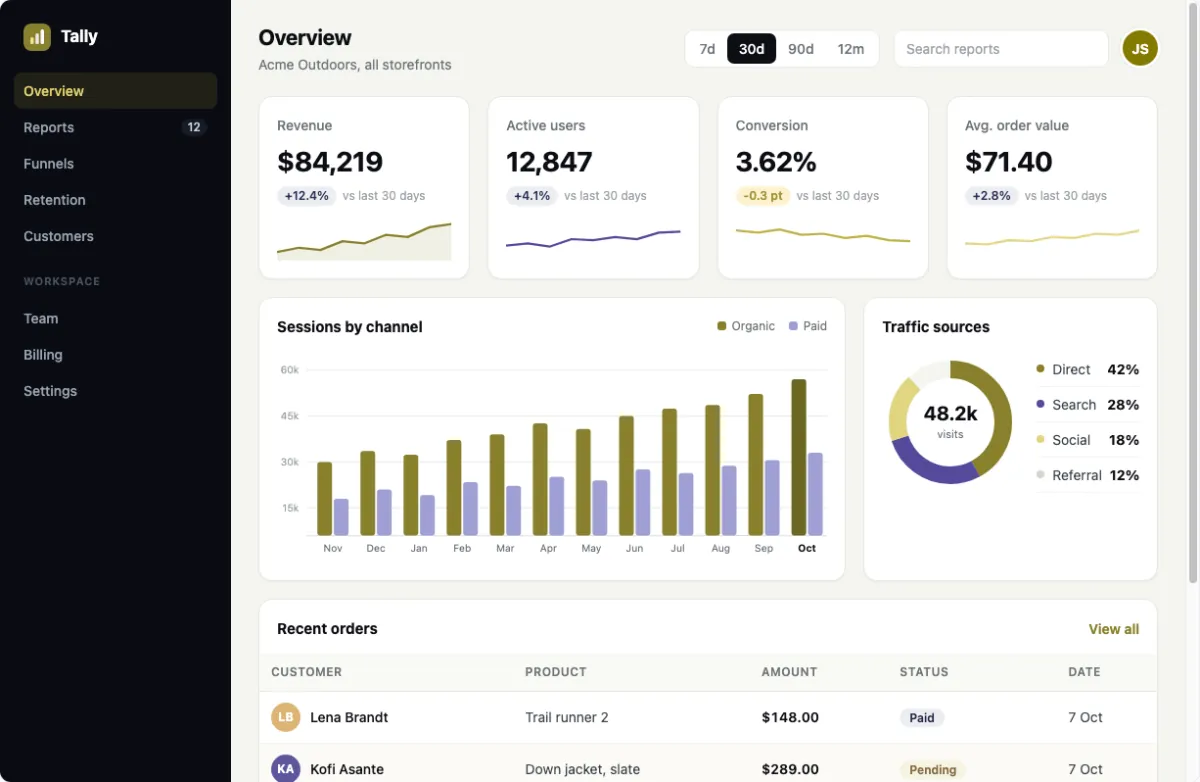
Task: Click the +4.1% active users badge
Action: pyautogui.click(x=532, y=196)
